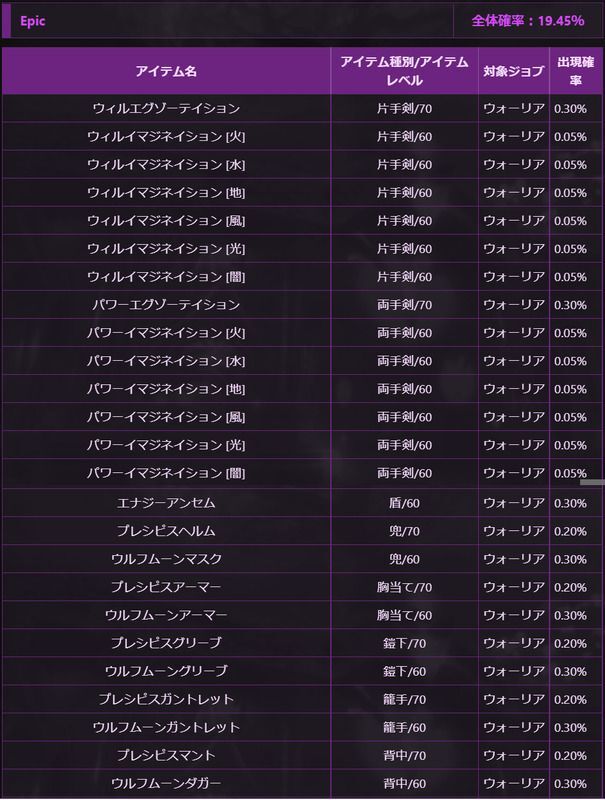Click the Epic section header label
Screen dimensions: 605x800
(33, 21)
